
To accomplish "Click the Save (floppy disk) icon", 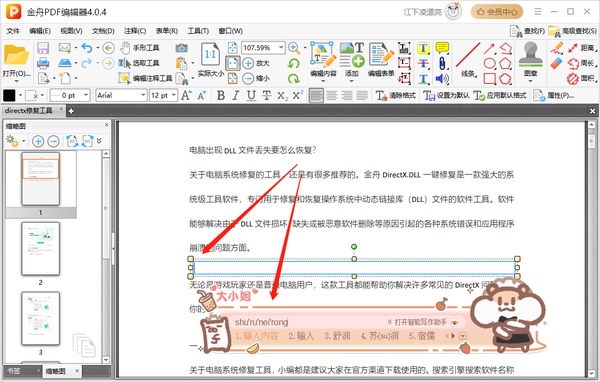I will click(x=43, y=48).
